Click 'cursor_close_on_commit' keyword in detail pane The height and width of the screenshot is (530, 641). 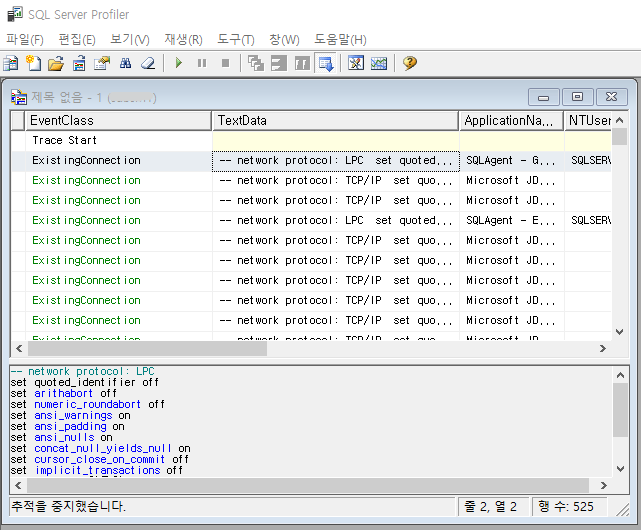pos(99,460)
